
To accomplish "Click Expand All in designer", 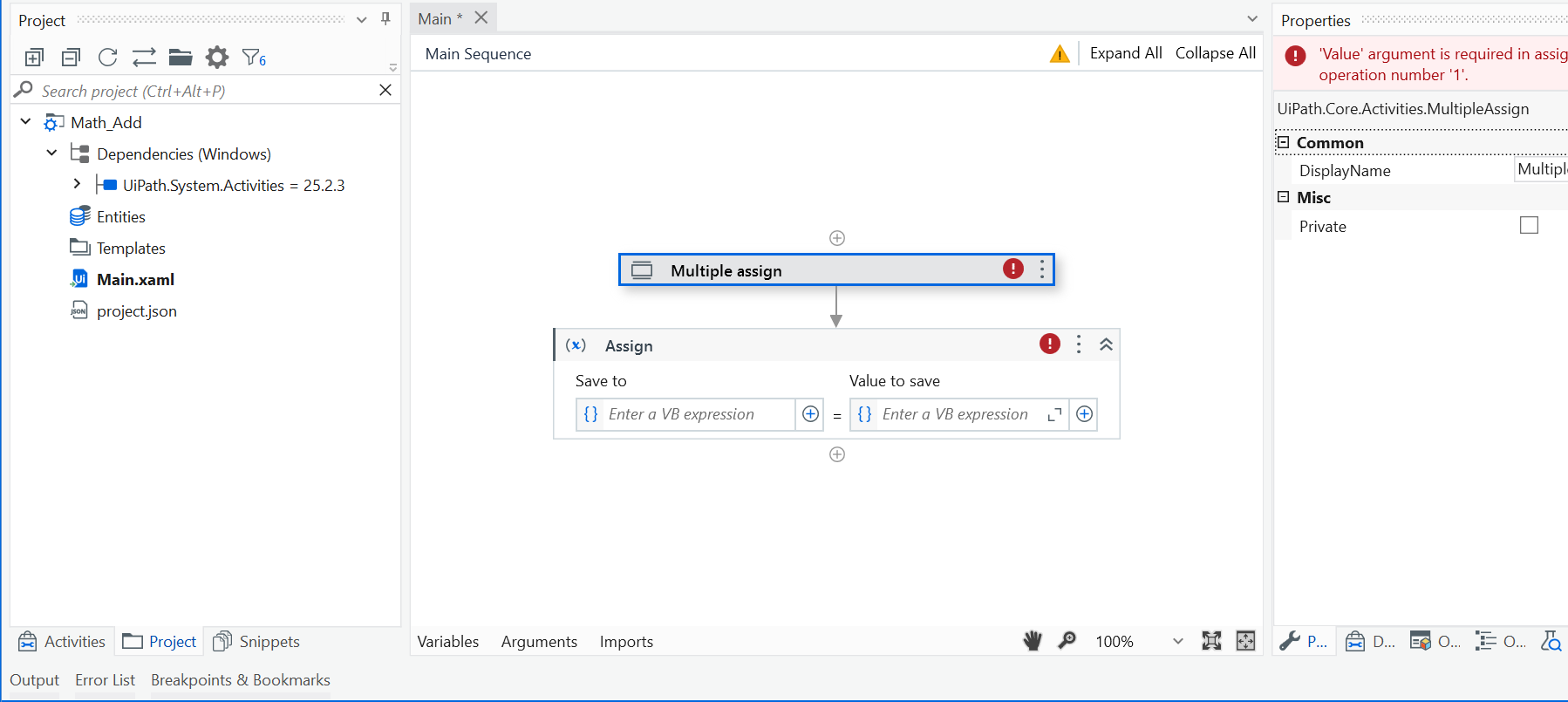I will click(1126, 53).
